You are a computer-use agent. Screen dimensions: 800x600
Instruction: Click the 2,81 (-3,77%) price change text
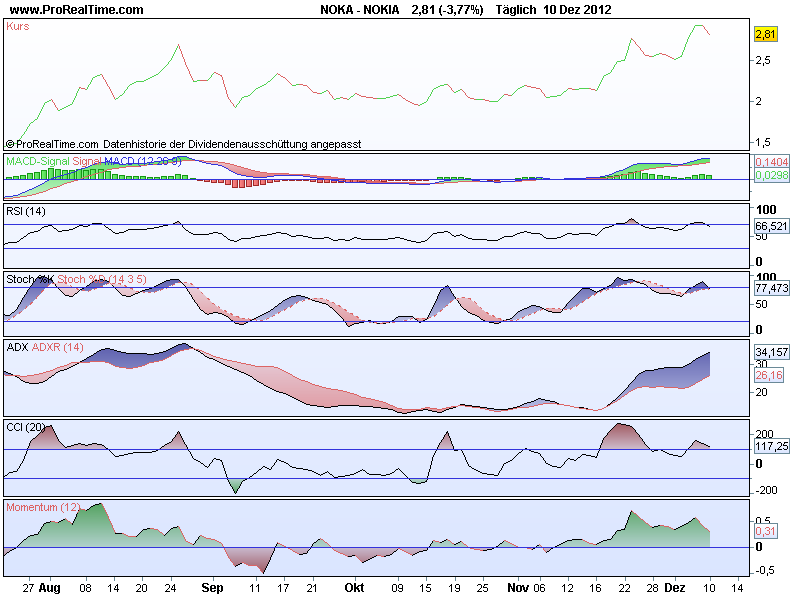(447, 10)
